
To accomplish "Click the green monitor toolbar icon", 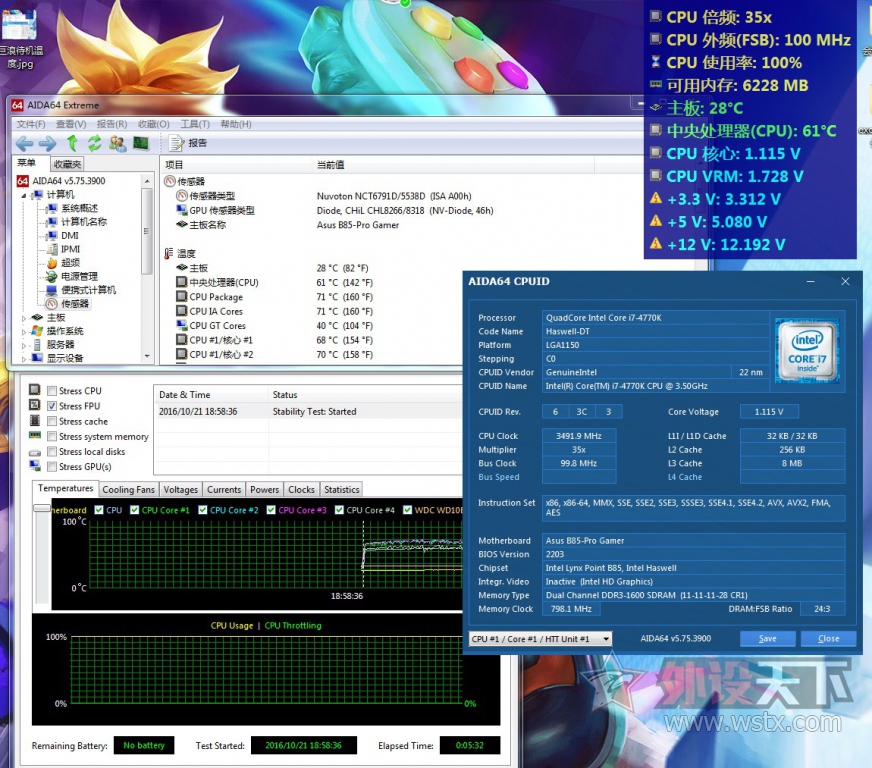I will point(141,143).
